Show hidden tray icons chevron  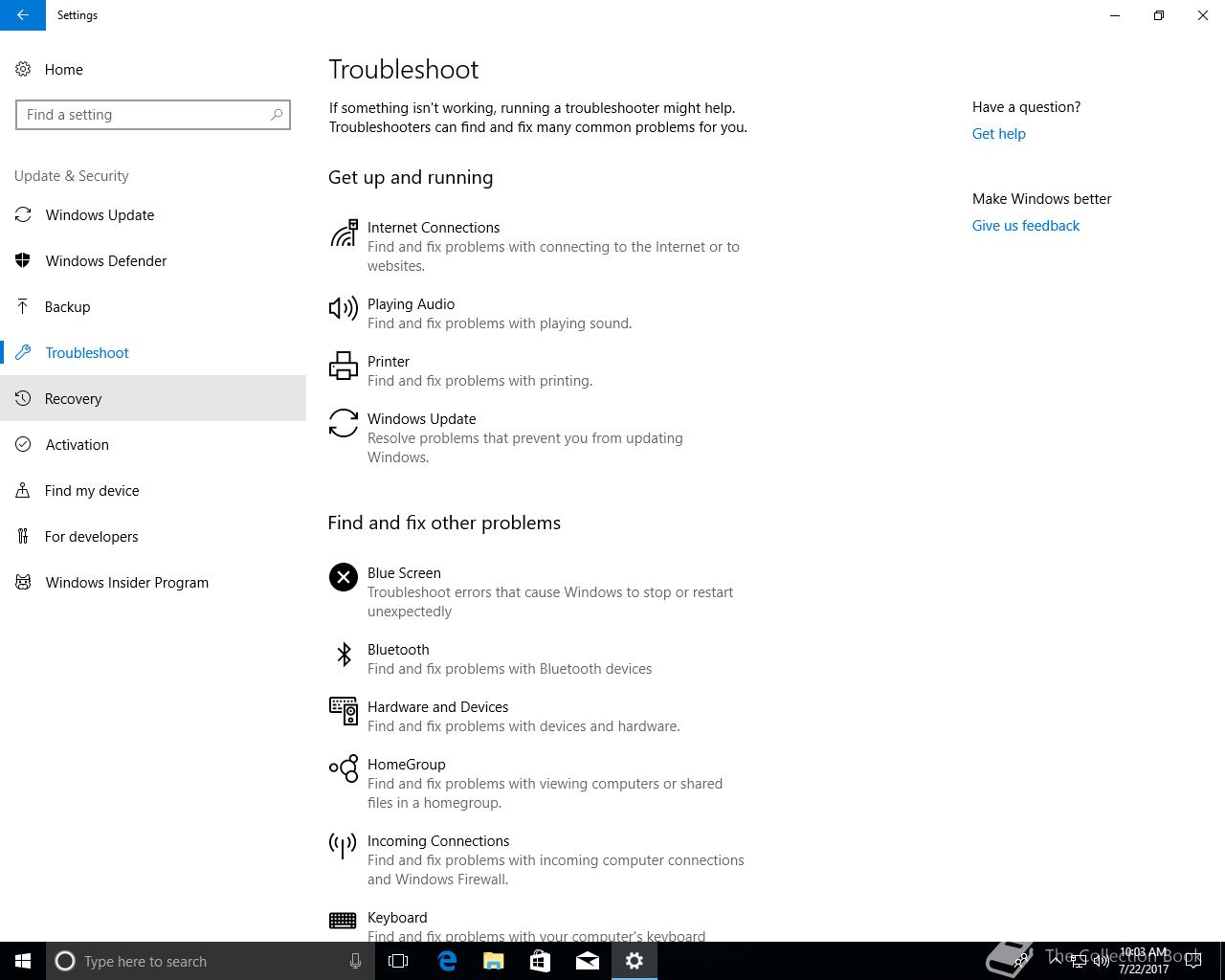(x=1057, y=961)
